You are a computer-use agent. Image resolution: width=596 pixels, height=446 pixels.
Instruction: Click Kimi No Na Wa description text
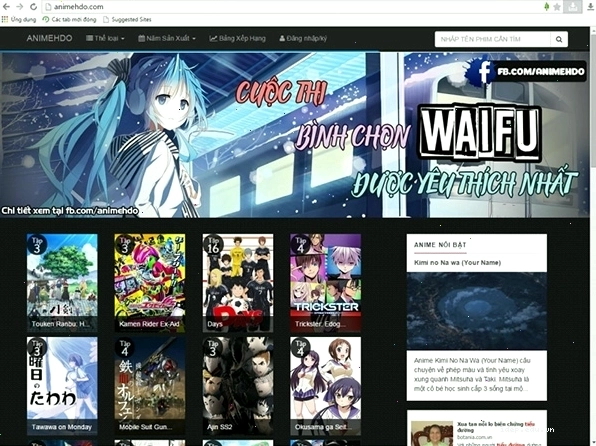pyautogui.click(x=472, y=375)
